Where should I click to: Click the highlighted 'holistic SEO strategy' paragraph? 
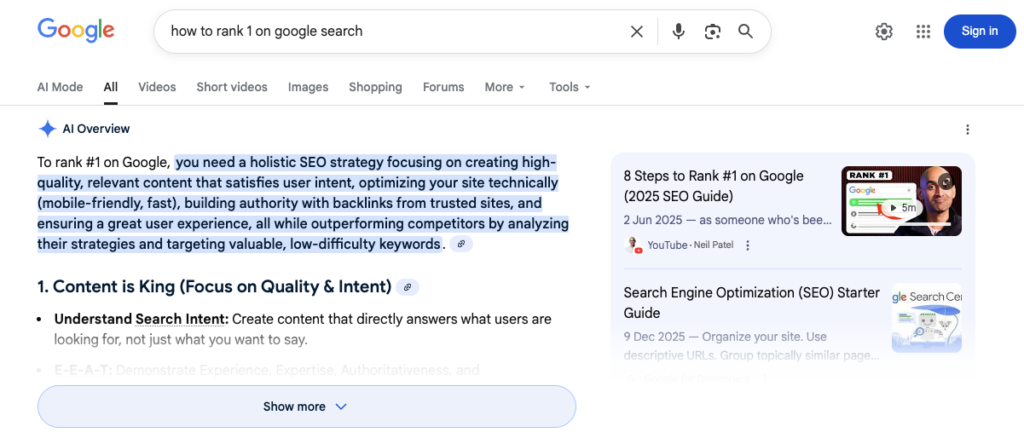tap(302, 203)
